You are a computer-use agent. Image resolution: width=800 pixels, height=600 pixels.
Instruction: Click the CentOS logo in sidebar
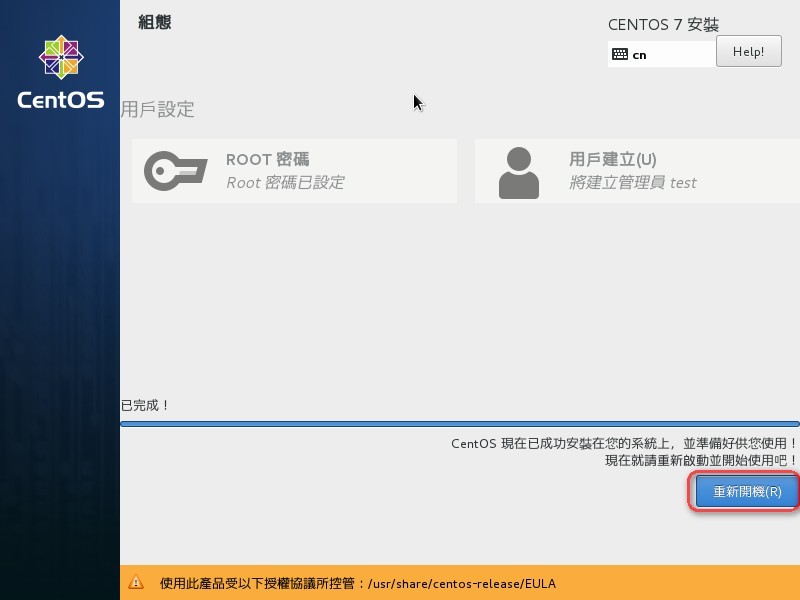tap(61, 72)
